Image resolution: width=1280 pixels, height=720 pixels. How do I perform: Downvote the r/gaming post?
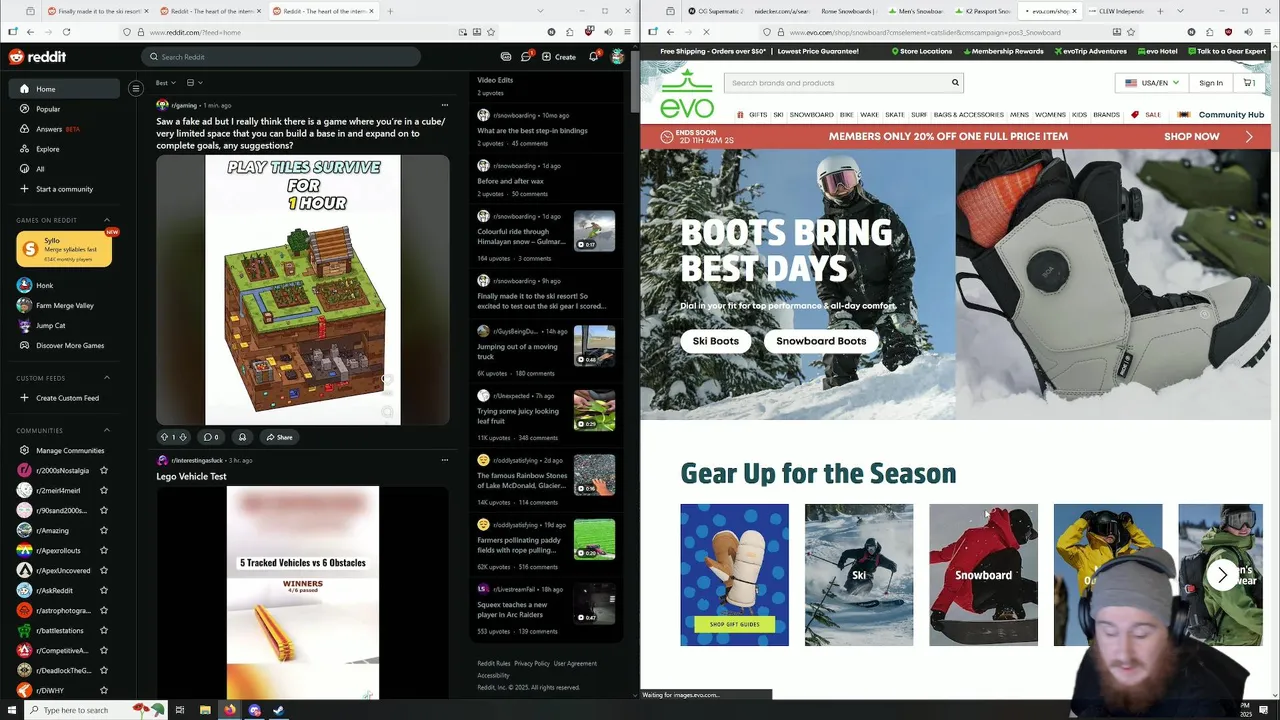point(183,437)
